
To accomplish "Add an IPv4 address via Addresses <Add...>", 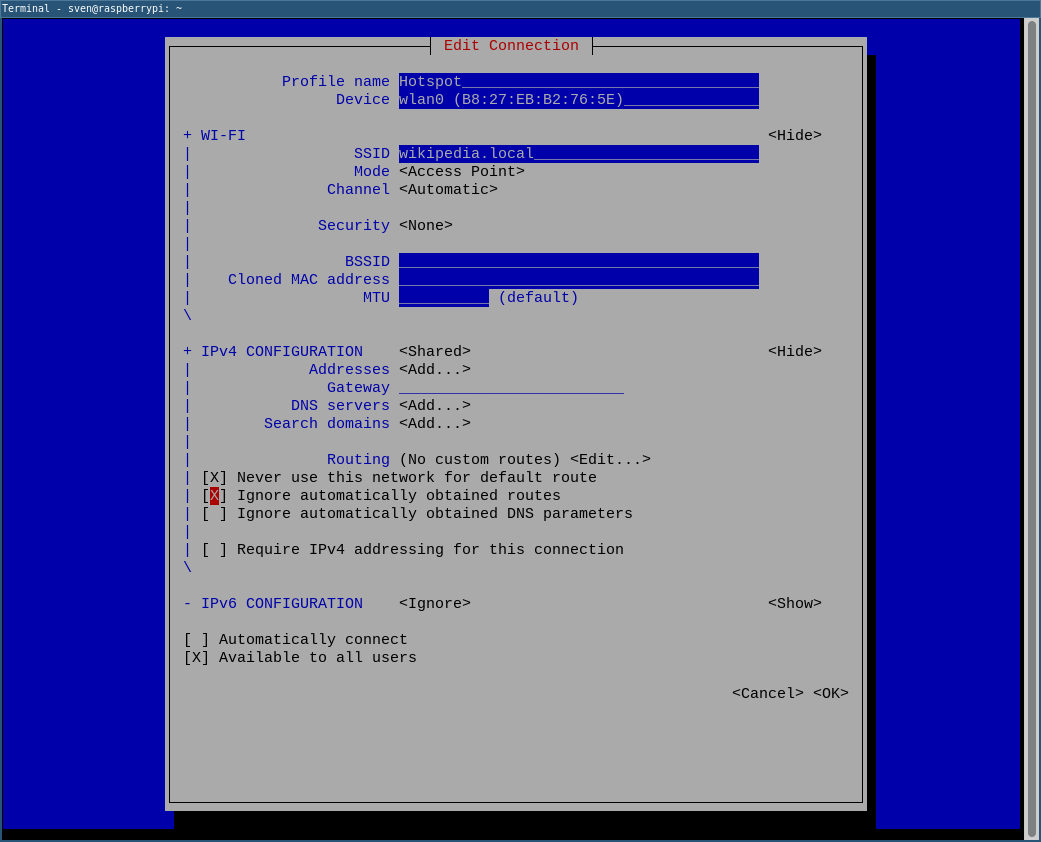I will coord(434,370).
